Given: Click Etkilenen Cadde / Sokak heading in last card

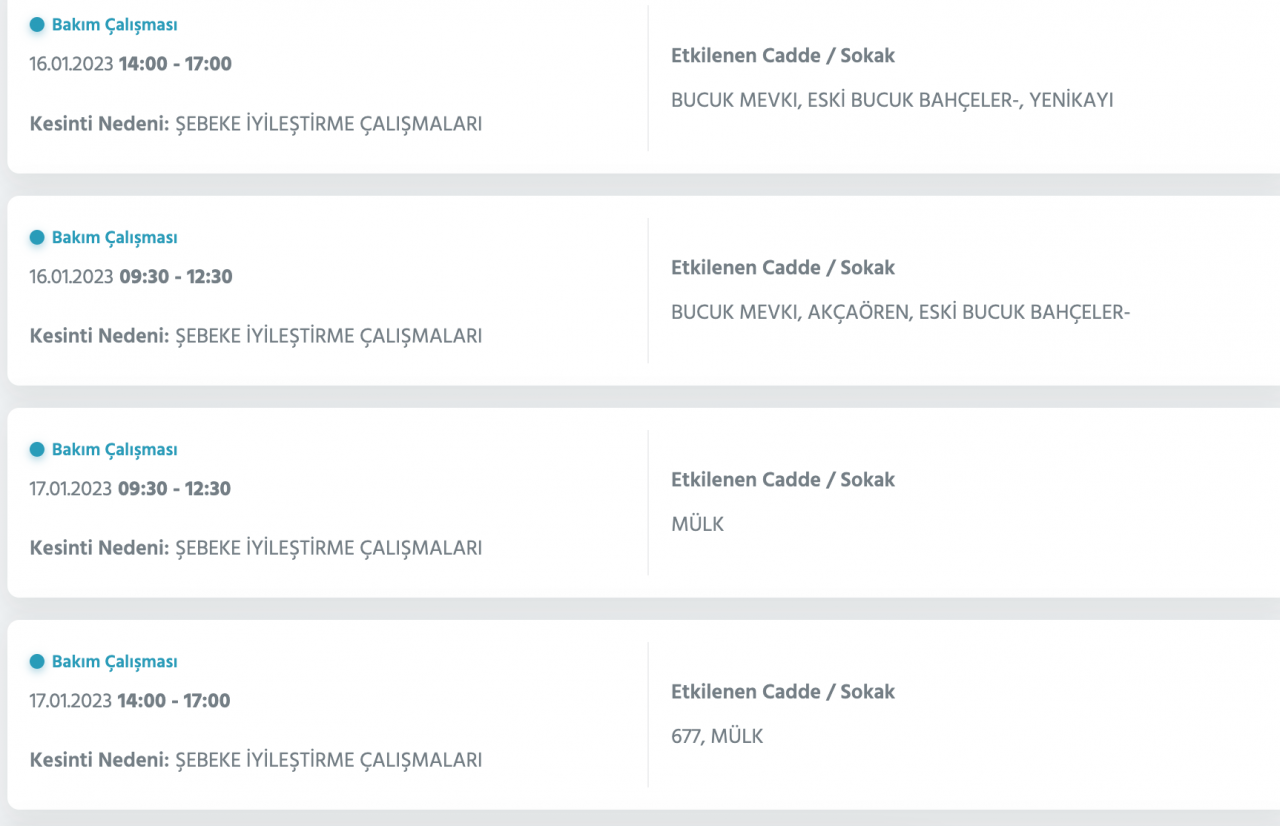Looking at the screenshot, I should click(782, 692).
